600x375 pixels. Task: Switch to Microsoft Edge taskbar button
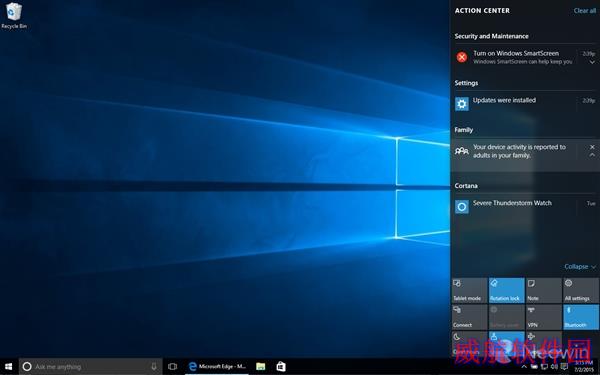[x=217, y=367]
